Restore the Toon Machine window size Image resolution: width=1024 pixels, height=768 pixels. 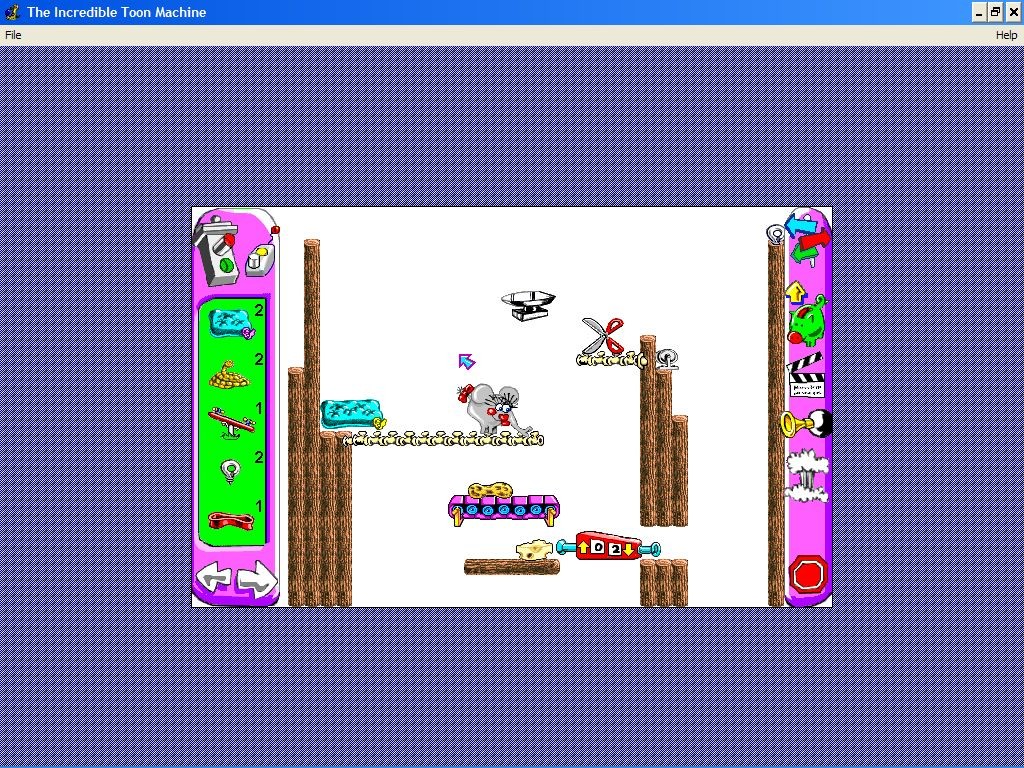click(995, 12)
